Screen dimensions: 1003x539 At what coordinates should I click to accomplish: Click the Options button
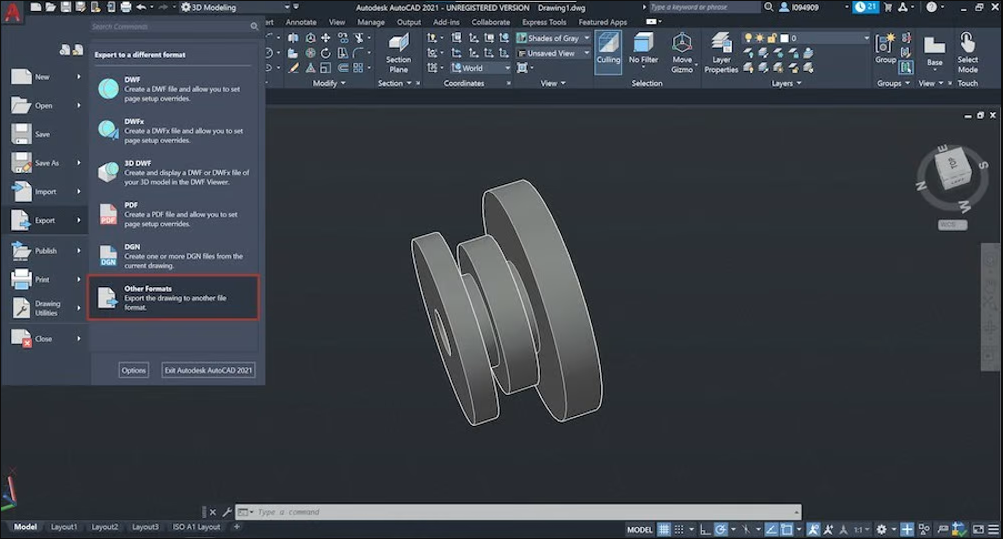point(134,370)
